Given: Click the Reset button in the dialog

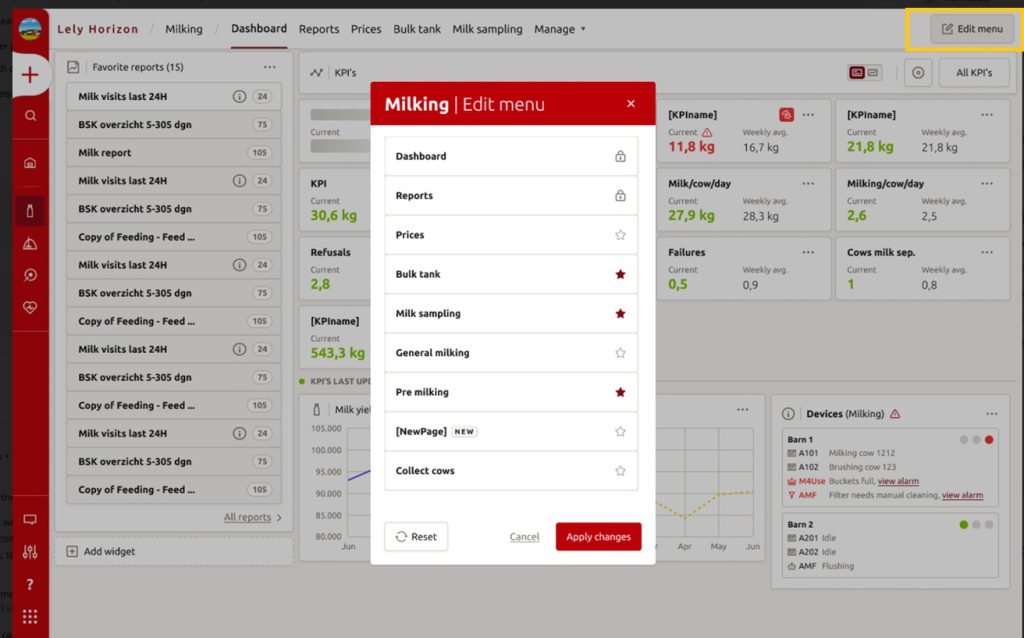Looking at the screenshot, I should point(416,537).
